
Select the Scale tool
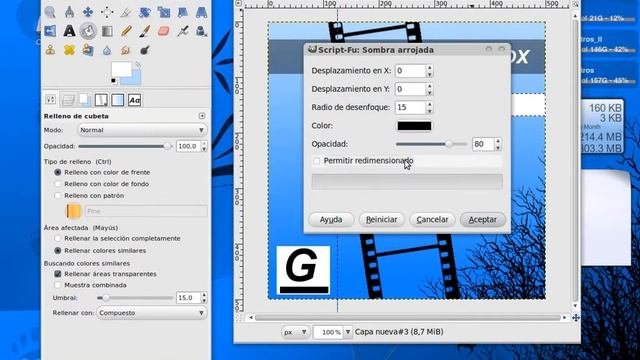[164, 12]
